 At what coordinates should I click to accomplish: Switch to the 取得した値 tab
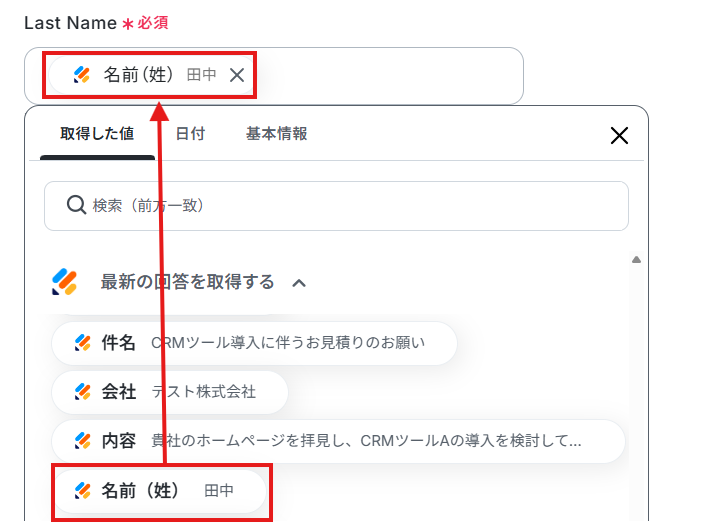(97, 133)
